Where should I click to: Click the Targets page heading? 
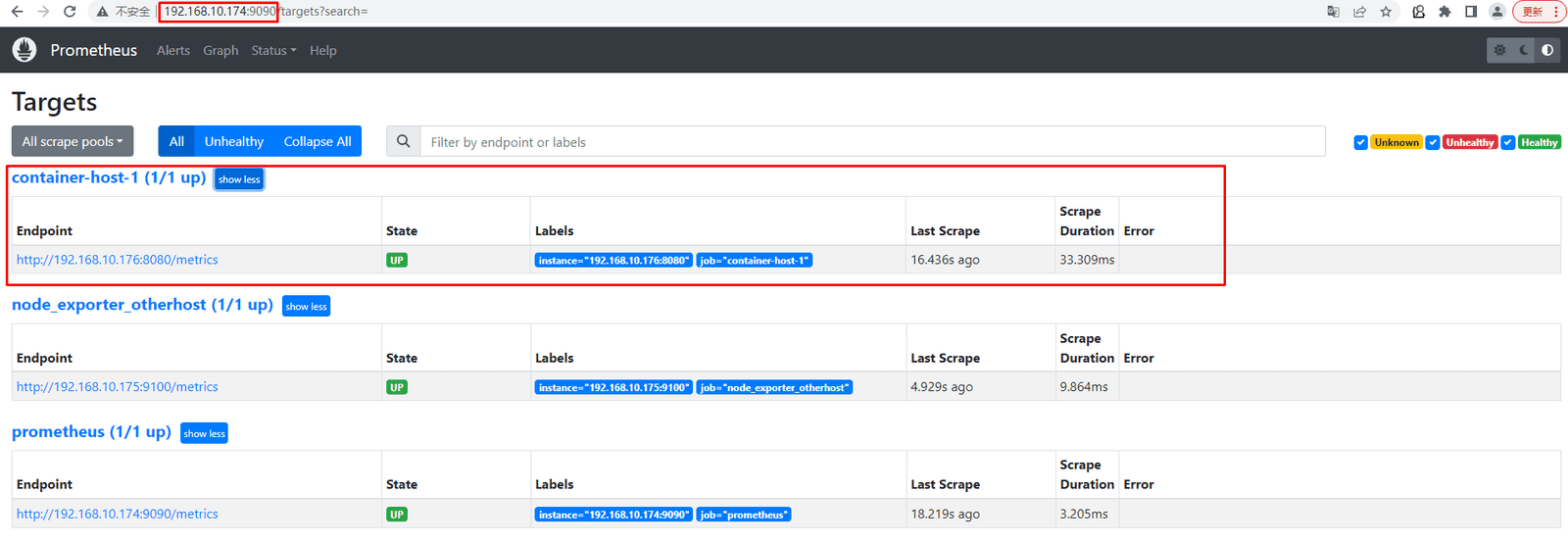tap(55, 102)
